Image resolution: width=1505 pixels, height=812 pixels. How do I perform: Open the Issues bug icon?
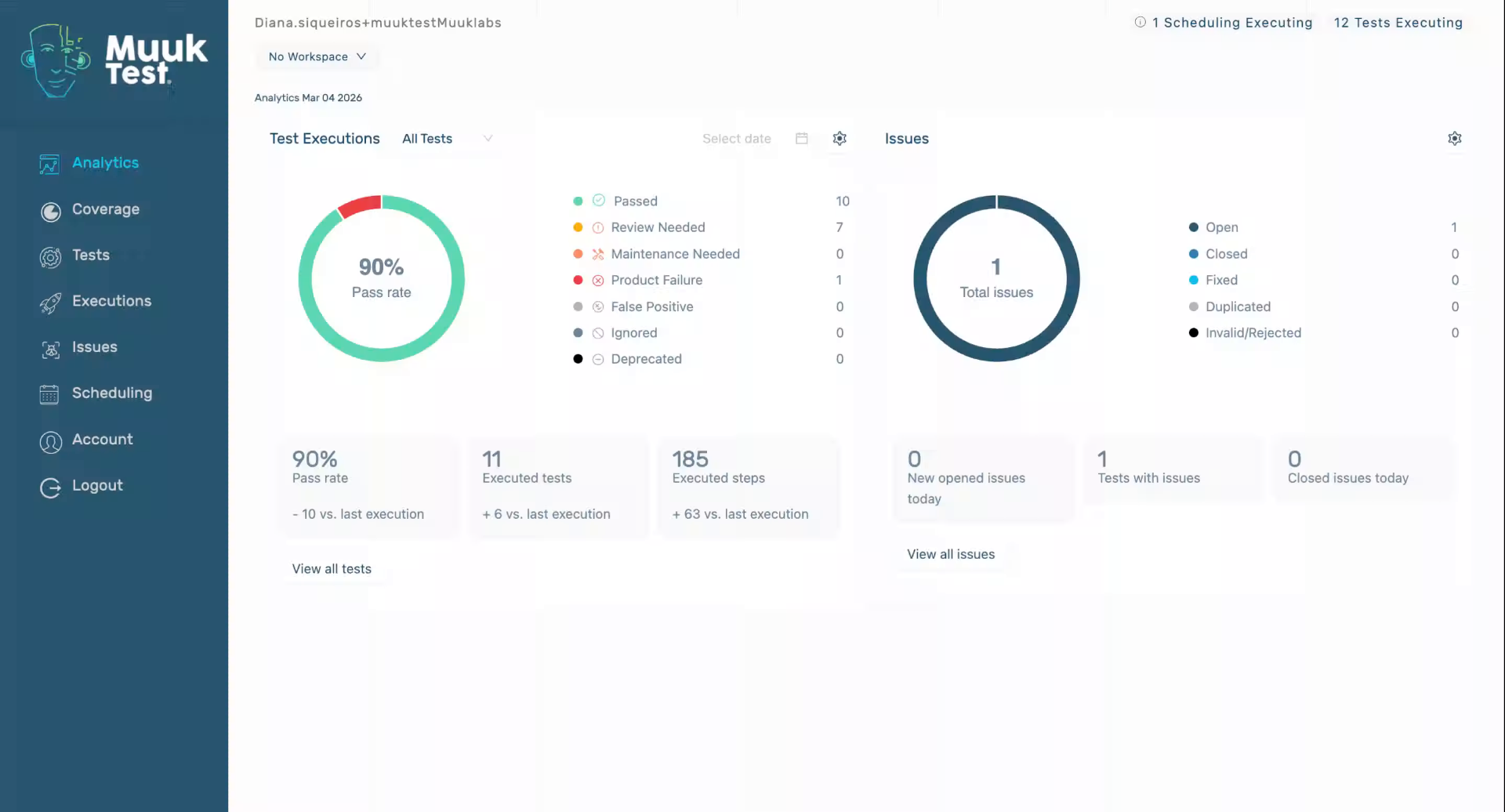[49, 350]
